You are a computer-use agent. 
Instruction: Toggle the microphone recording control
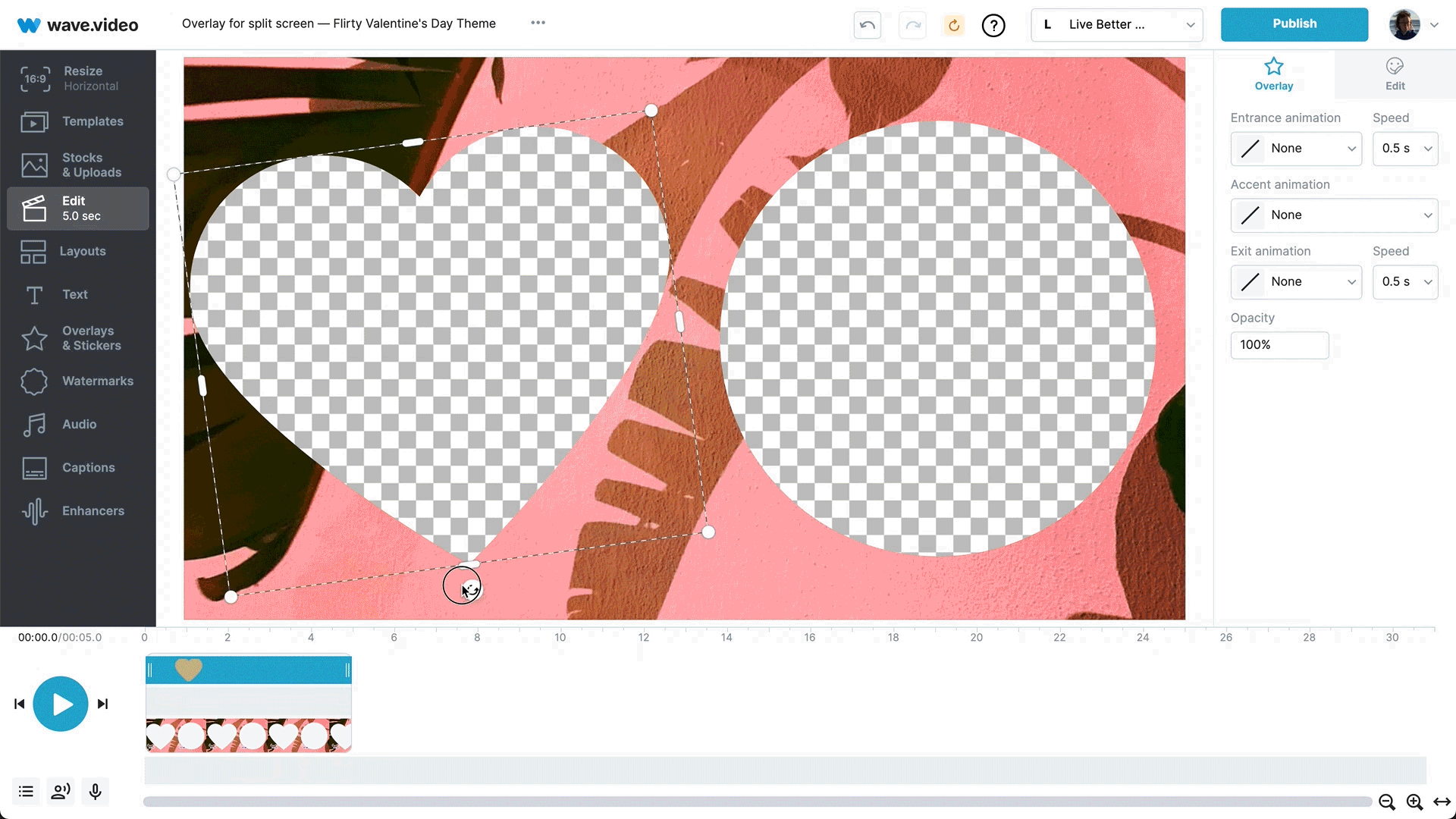pos(95,791)
